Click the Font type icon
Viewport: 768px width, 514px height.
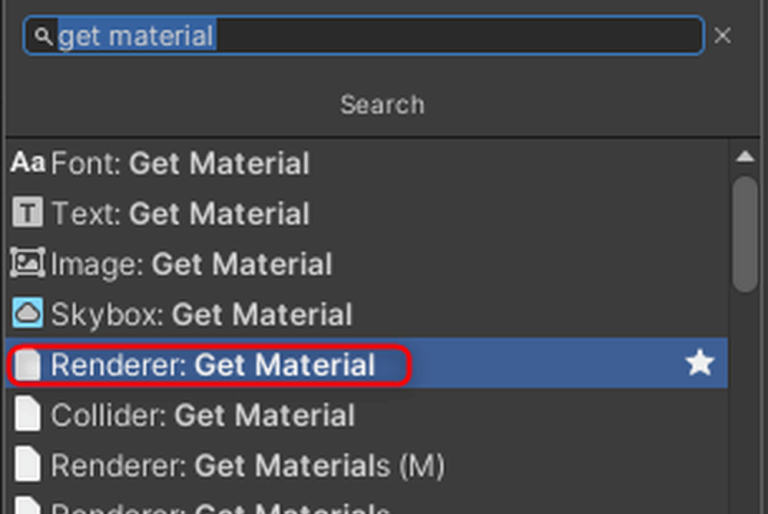tap(28, 162)
